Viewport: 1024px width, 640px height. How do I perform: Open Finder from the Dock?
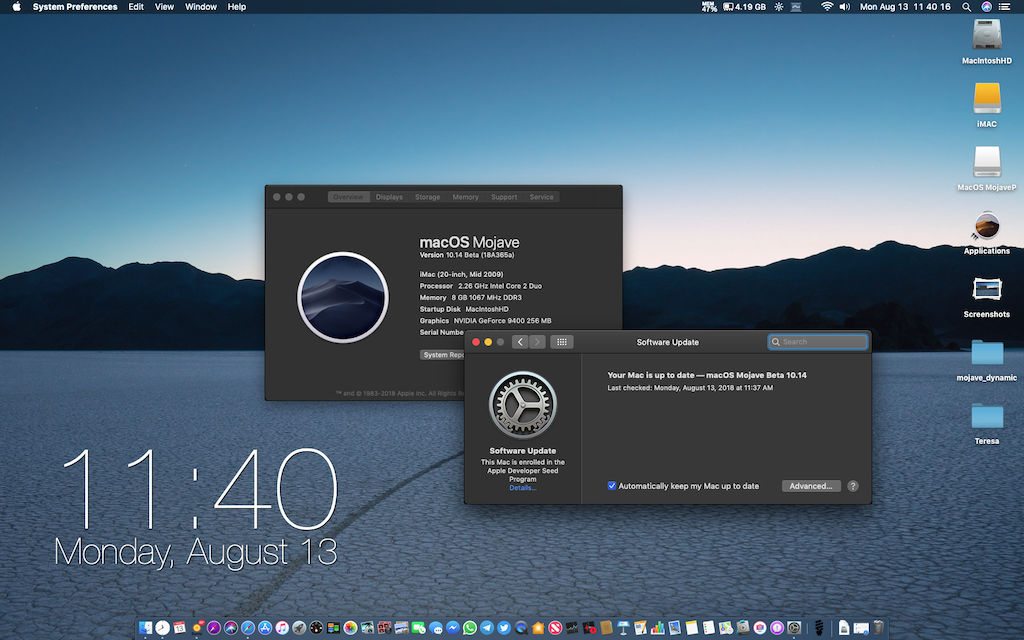[145, 628]
